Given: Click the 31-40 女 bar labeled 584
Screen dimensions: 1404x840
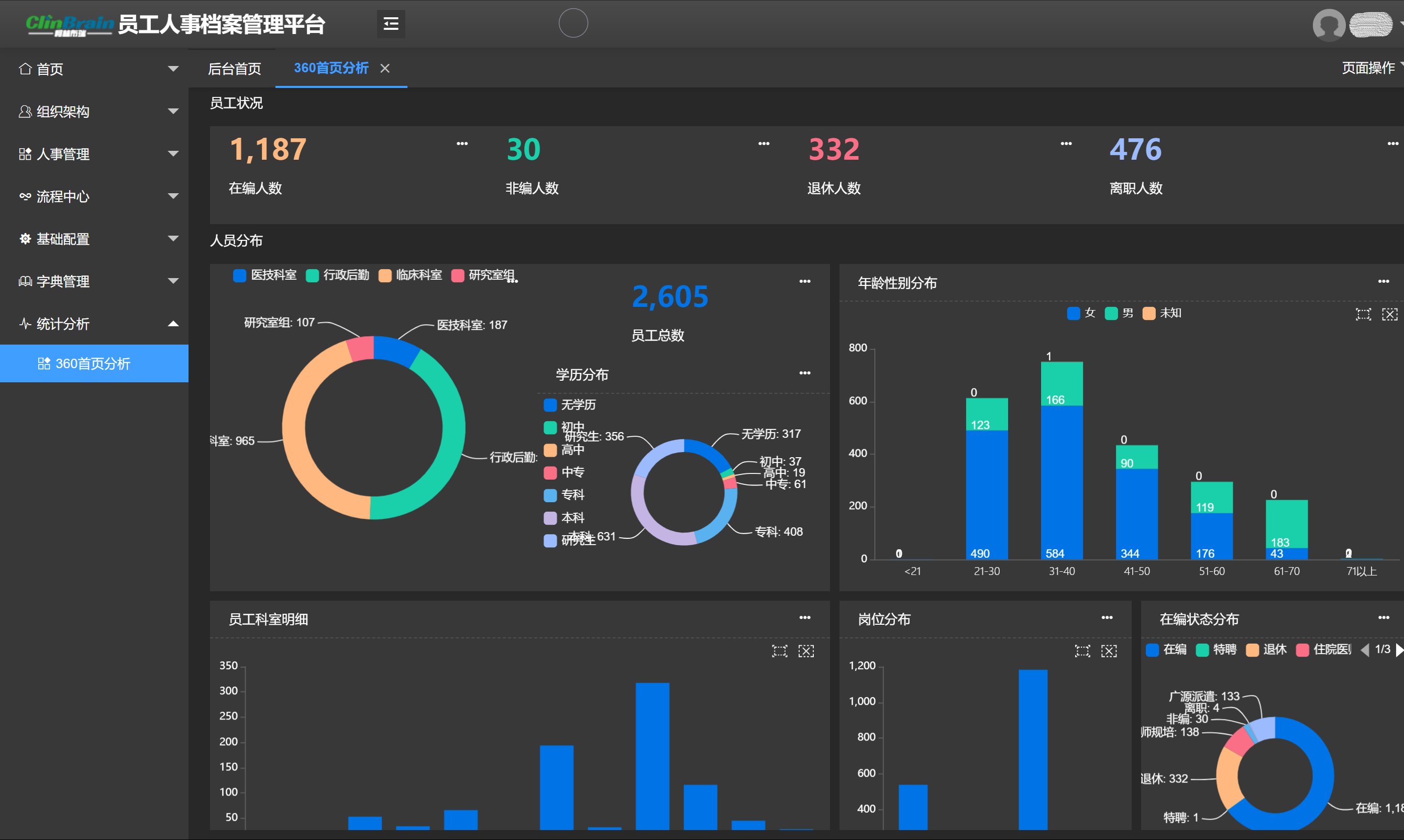Looking at the screenshot, I should tap(1062, 482).
